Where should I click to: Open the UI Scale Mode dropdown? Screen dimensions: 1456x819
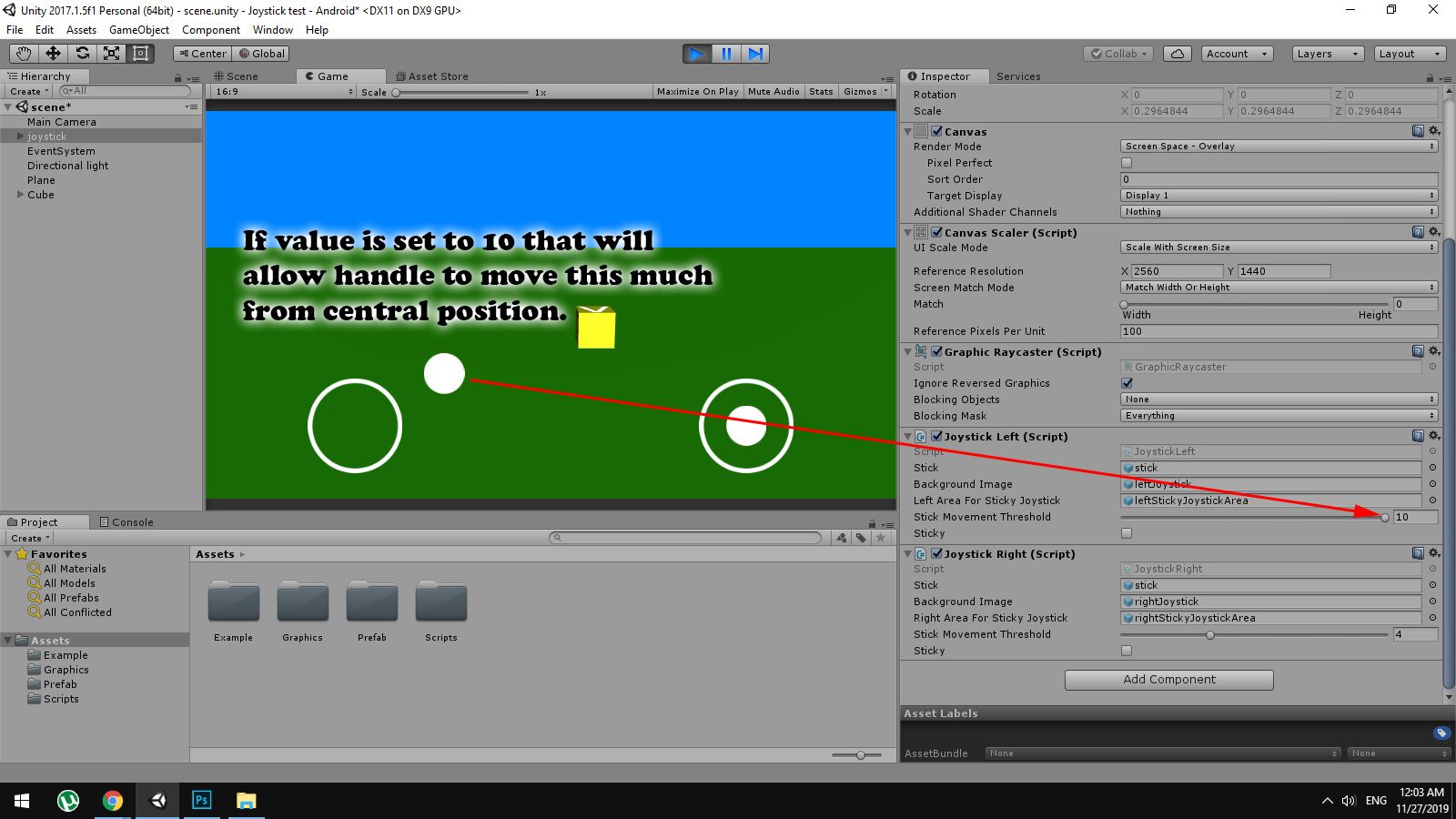coord(1279,247)
